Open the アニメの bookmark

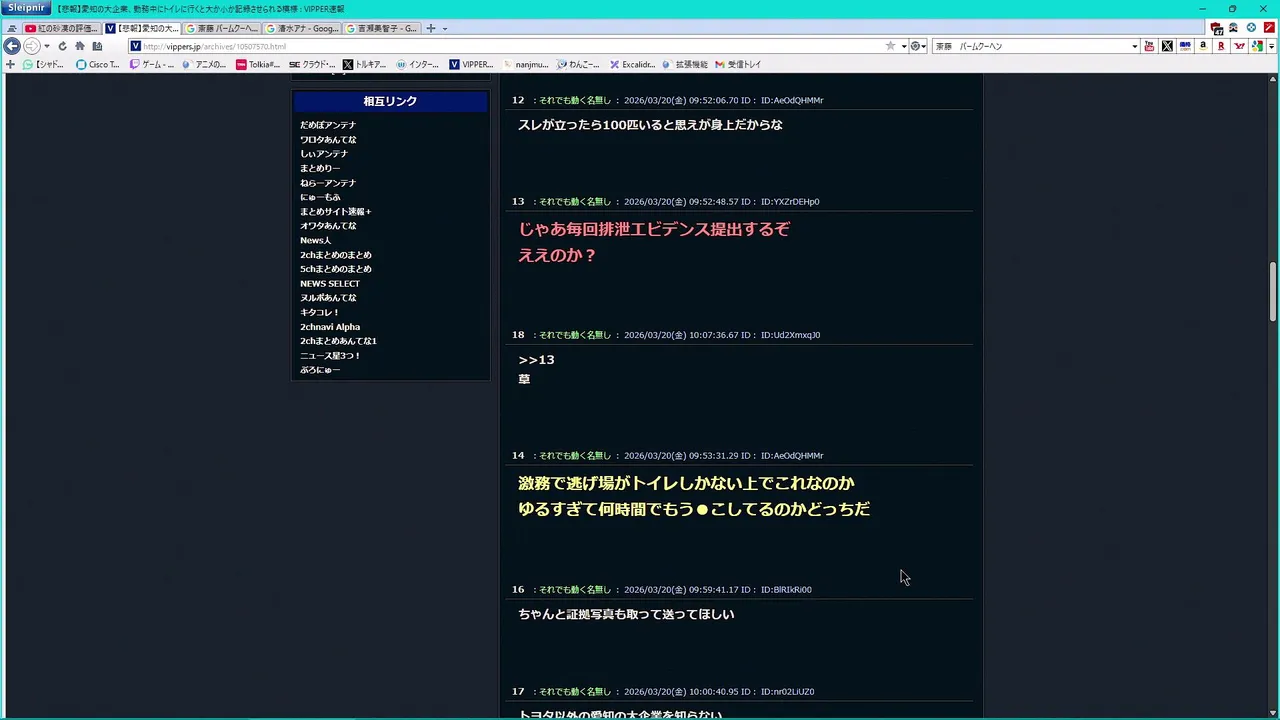pos(204,64)
